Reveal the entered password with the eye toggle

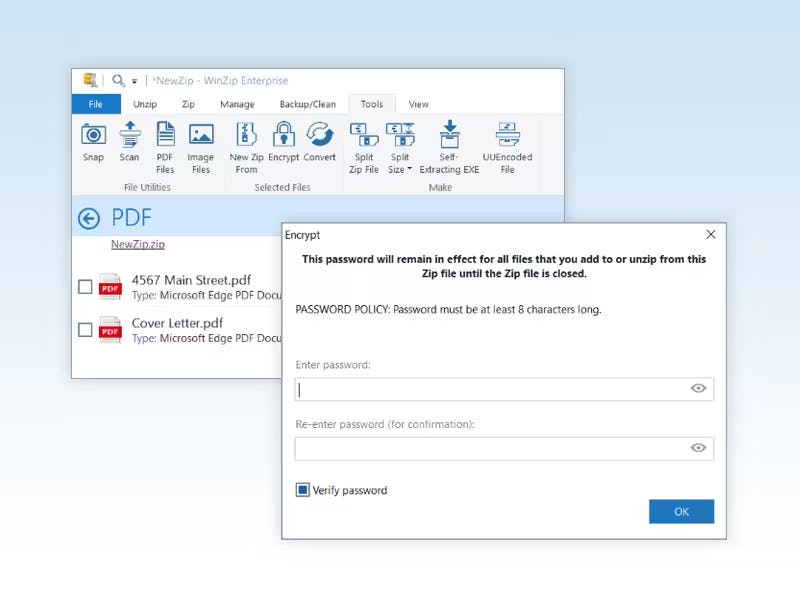700,389
